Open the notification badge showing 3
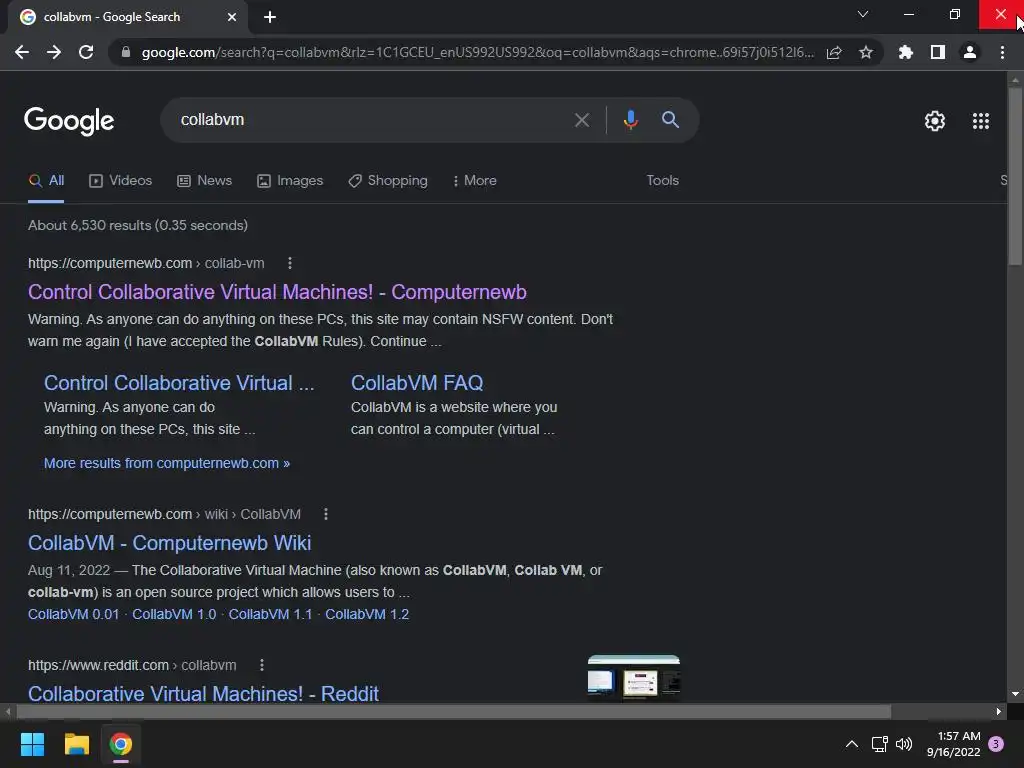Image resolution: width=1024 pixels, height=768 pixels. point(996,744)
